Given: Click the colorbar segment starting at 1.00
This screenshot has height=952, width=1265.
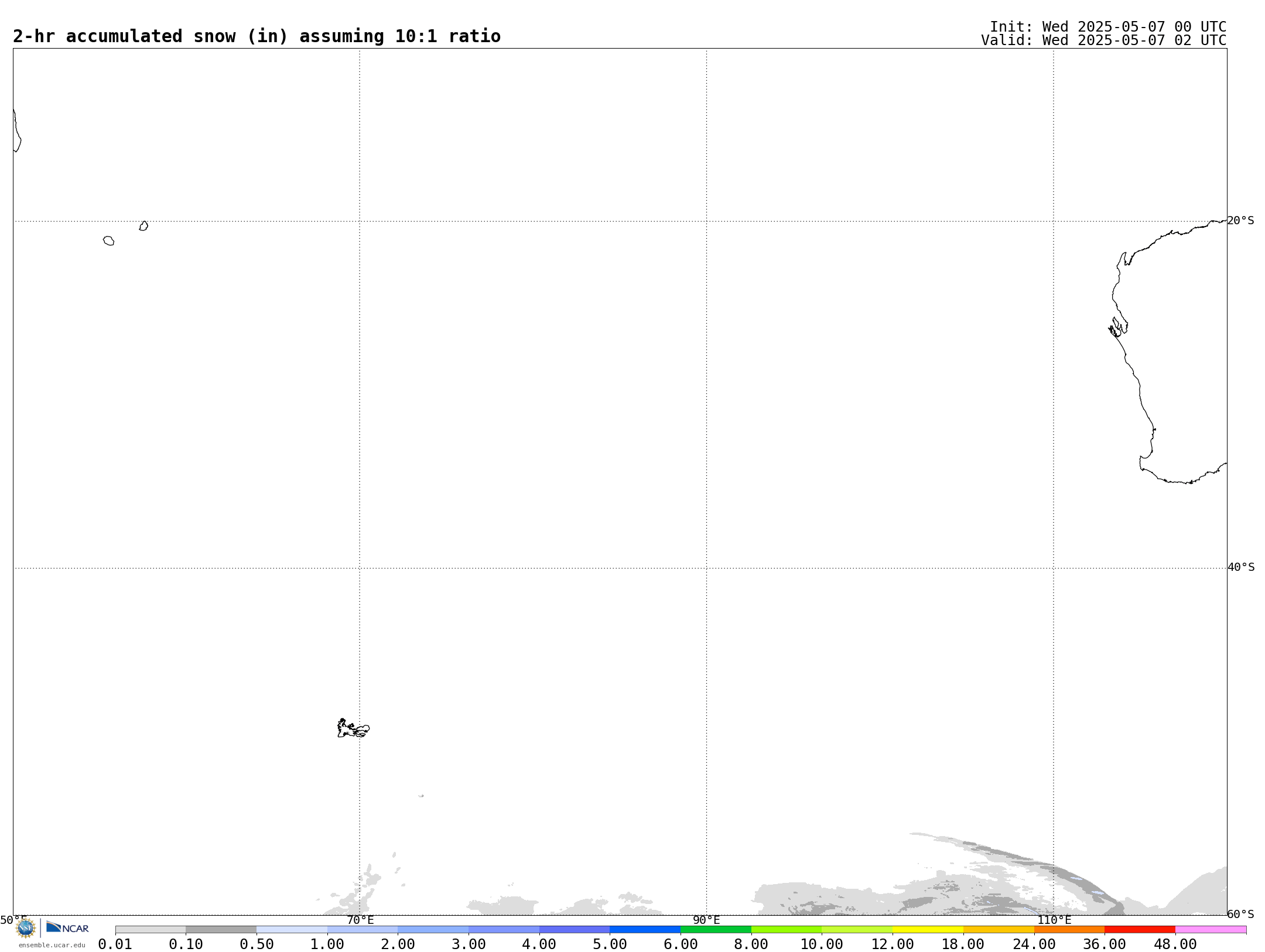Looking at the screenshot, I should [x=363, y=930].
